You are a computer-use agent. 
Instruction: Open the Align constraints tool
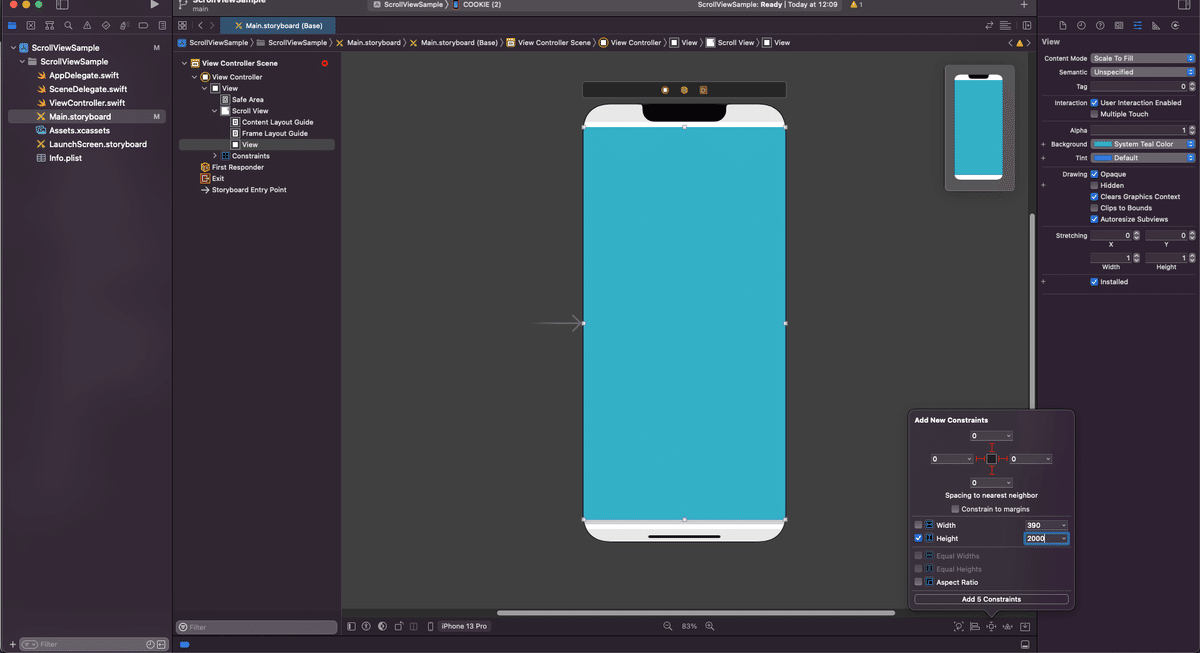(x=974, y=626)
